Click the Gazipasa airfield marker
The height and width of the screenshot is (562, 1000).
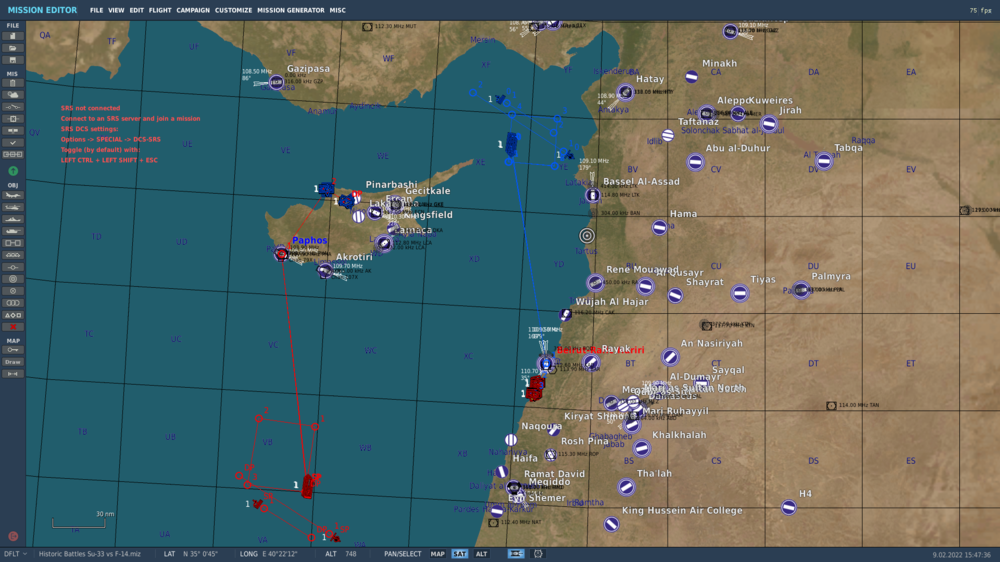[276, 82]
